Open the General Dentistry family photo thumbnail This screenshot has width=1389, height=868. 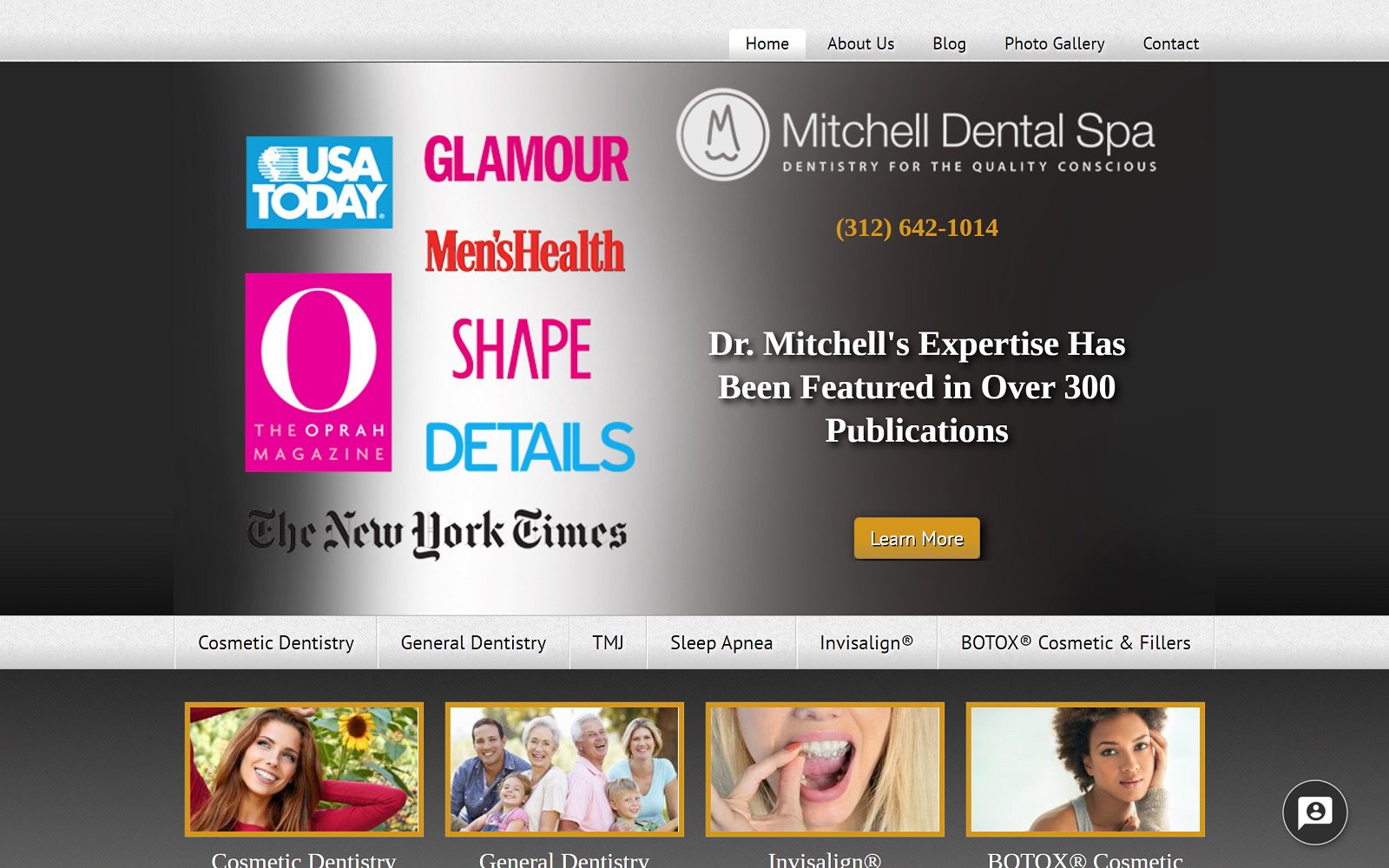click(564, 769)
